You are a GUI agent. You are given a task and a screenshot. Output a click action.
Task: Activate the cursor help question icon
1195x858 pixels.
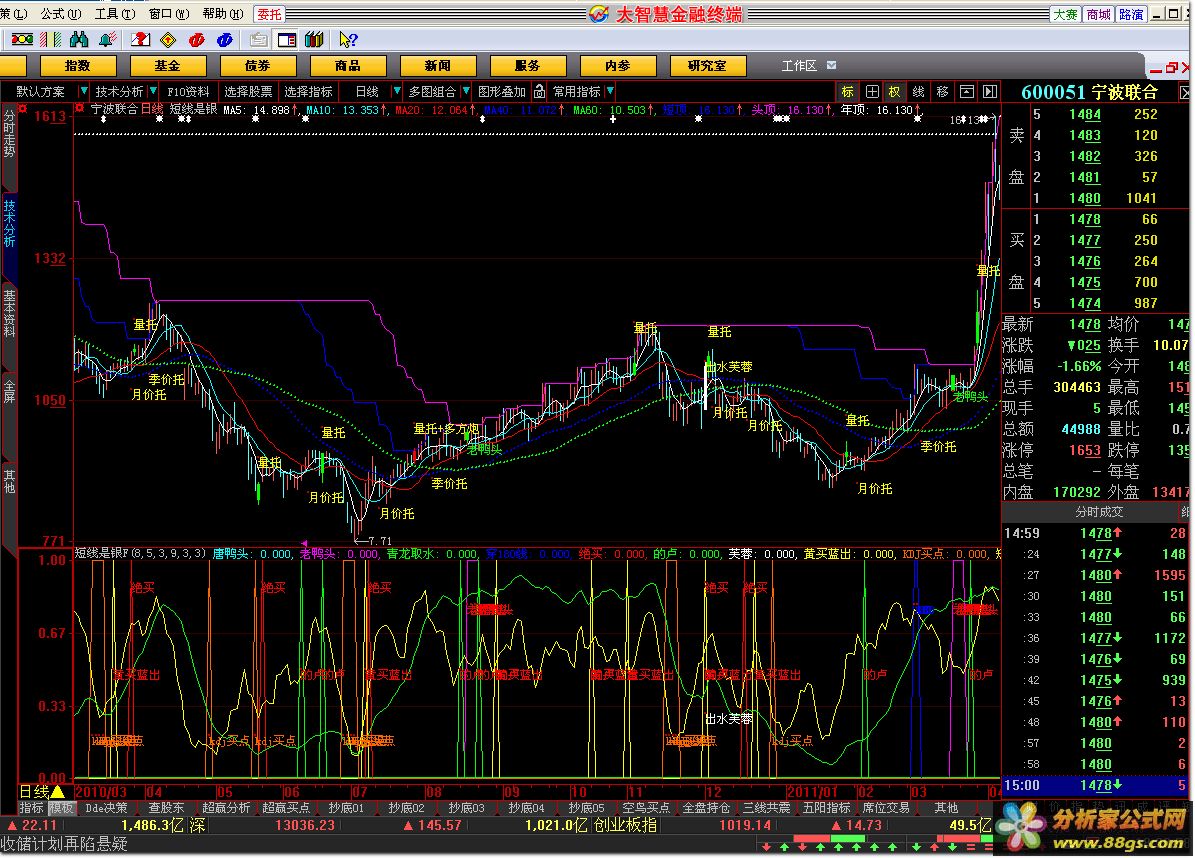coord(348,39)
